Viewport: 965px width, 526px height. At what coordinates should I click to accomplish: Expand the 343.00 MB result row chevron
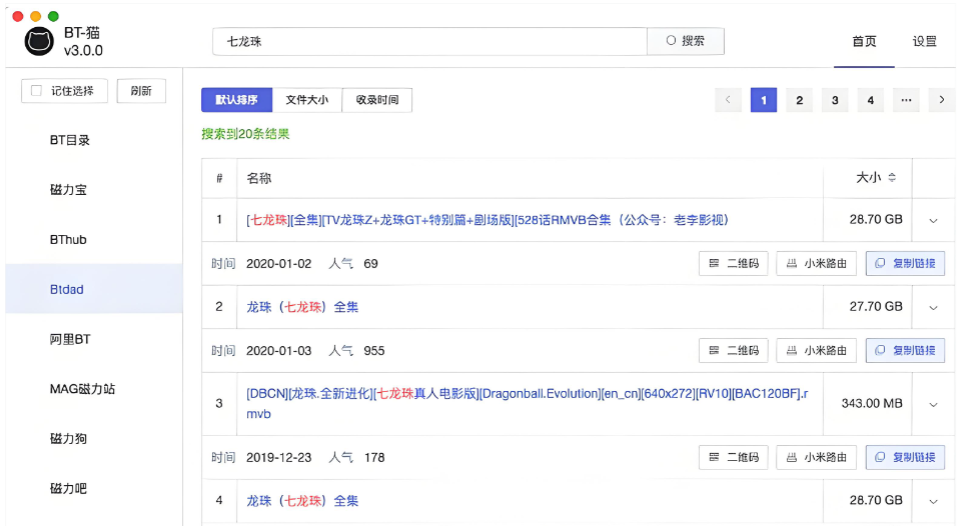click(x=933, y=404)
